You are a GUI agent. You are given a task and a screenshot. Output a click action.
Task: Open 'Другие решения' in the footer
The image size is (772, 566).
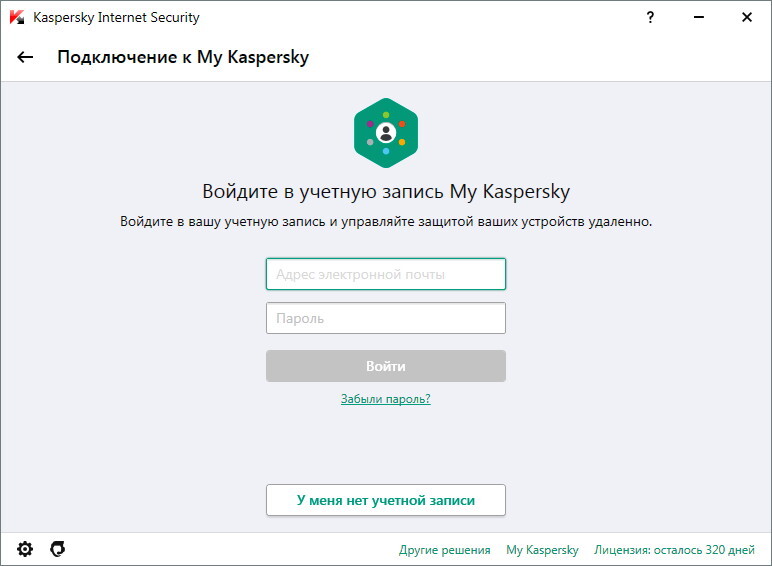coord(445,550)
